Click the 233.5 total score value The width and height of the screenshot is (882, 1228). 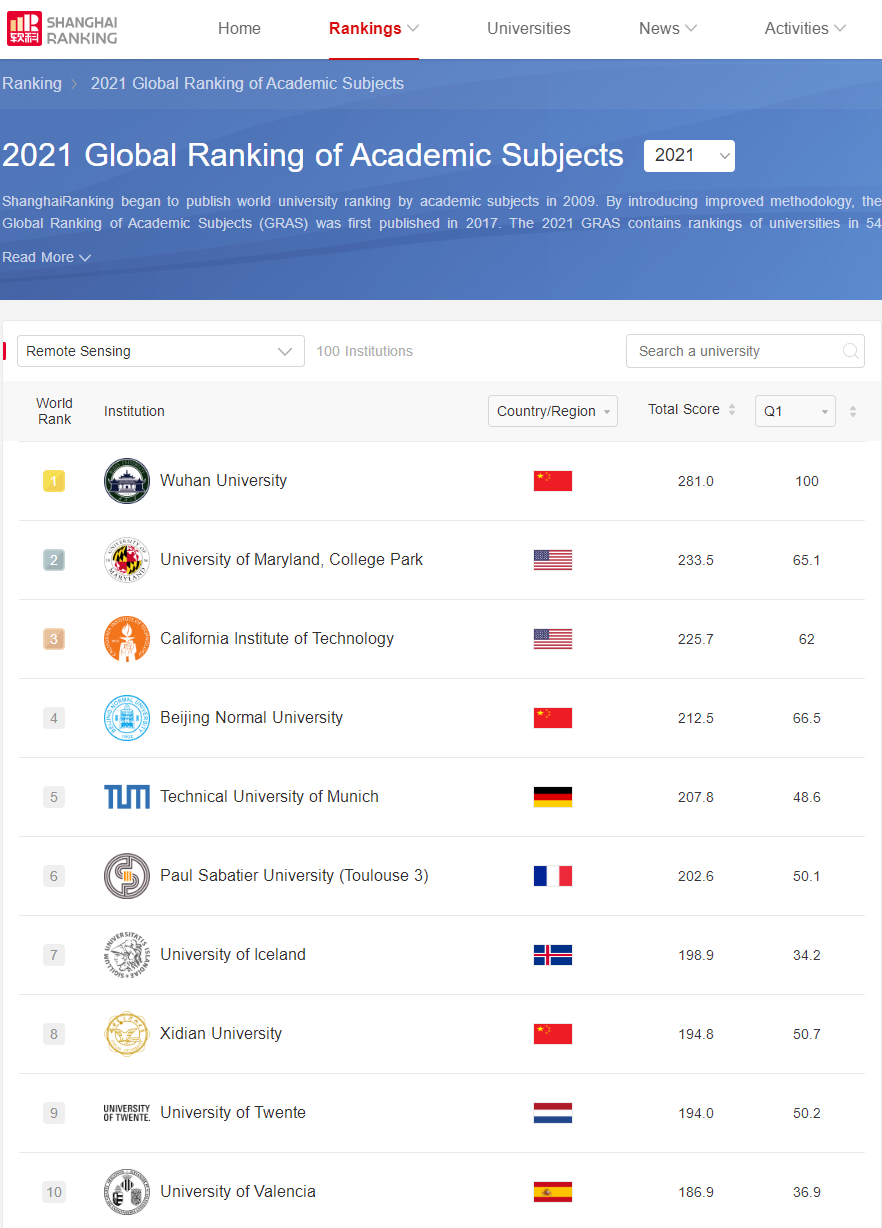pyautogui.click(x=696, y=560)
